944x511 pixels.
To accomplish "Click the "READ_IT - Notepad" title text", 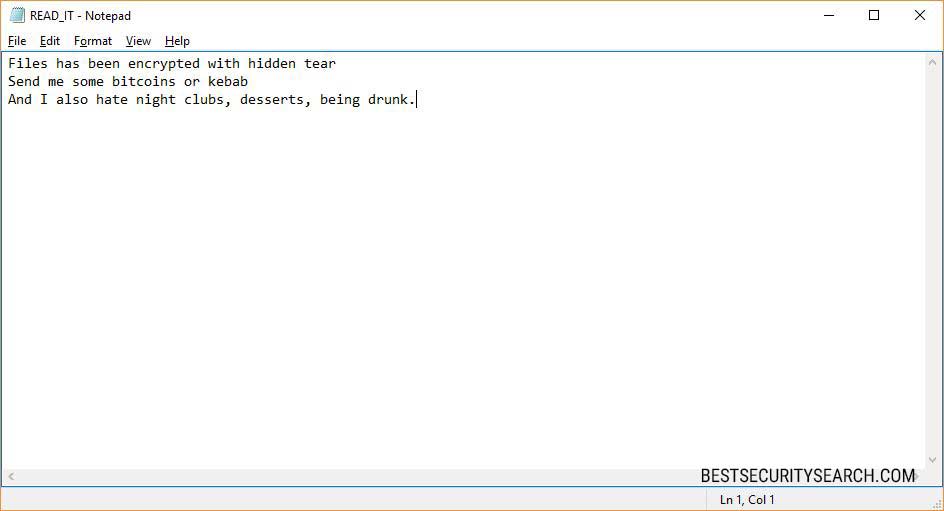I will click(80, 16).
